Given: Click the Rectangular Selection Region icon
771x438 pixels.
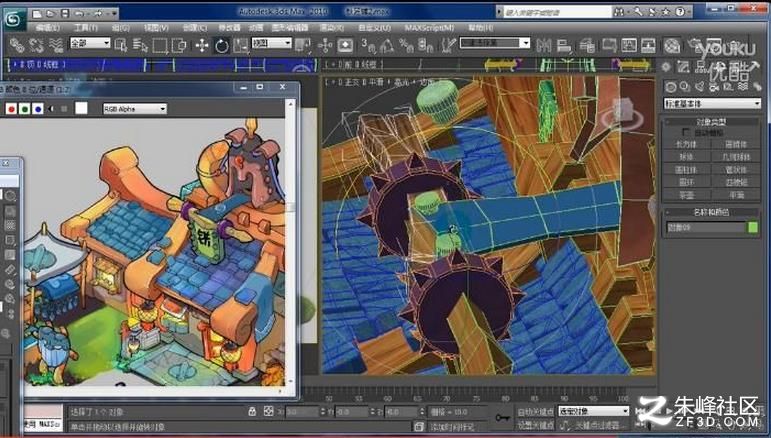Looking at the screenshot, I should [160, 46].
